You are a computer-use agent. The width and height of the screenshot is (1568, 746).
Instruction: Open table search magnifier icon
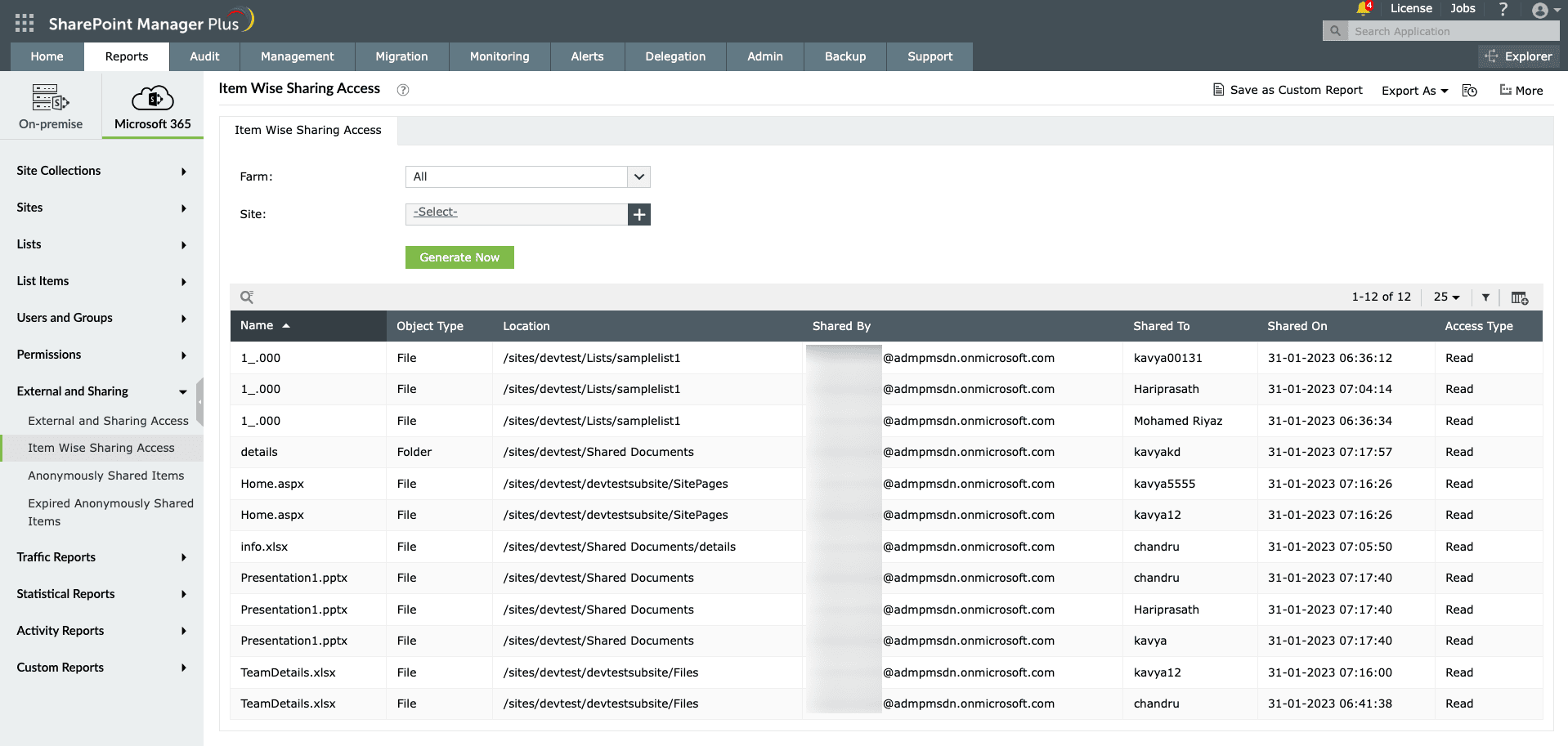[247, 297]
